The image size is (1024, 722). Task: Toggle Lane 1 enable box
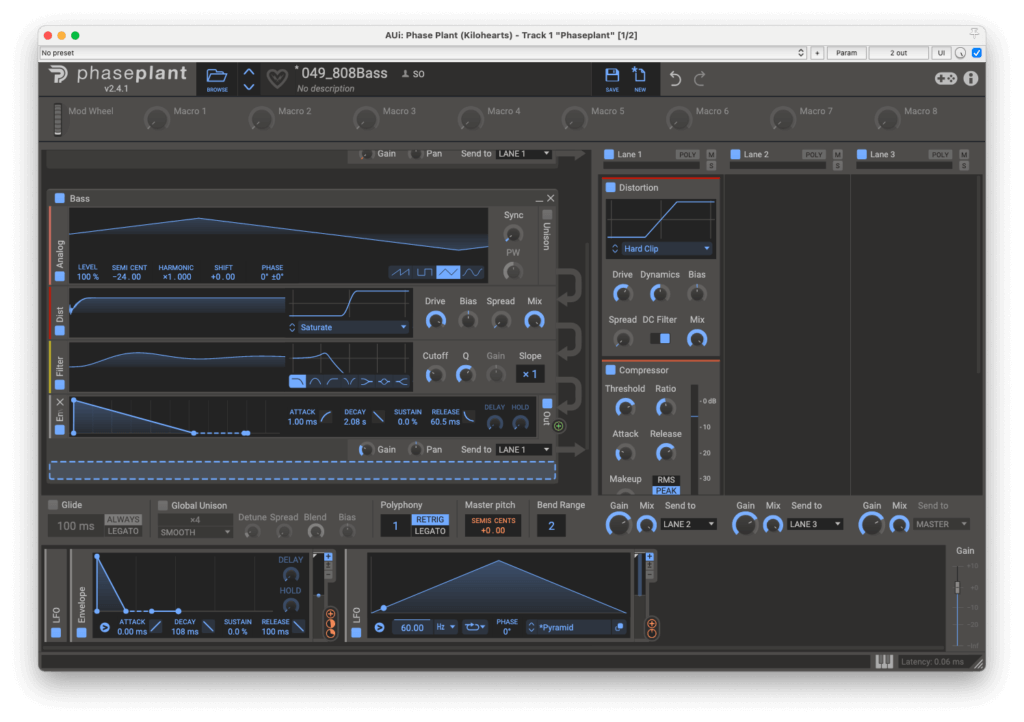click(609, 154)
